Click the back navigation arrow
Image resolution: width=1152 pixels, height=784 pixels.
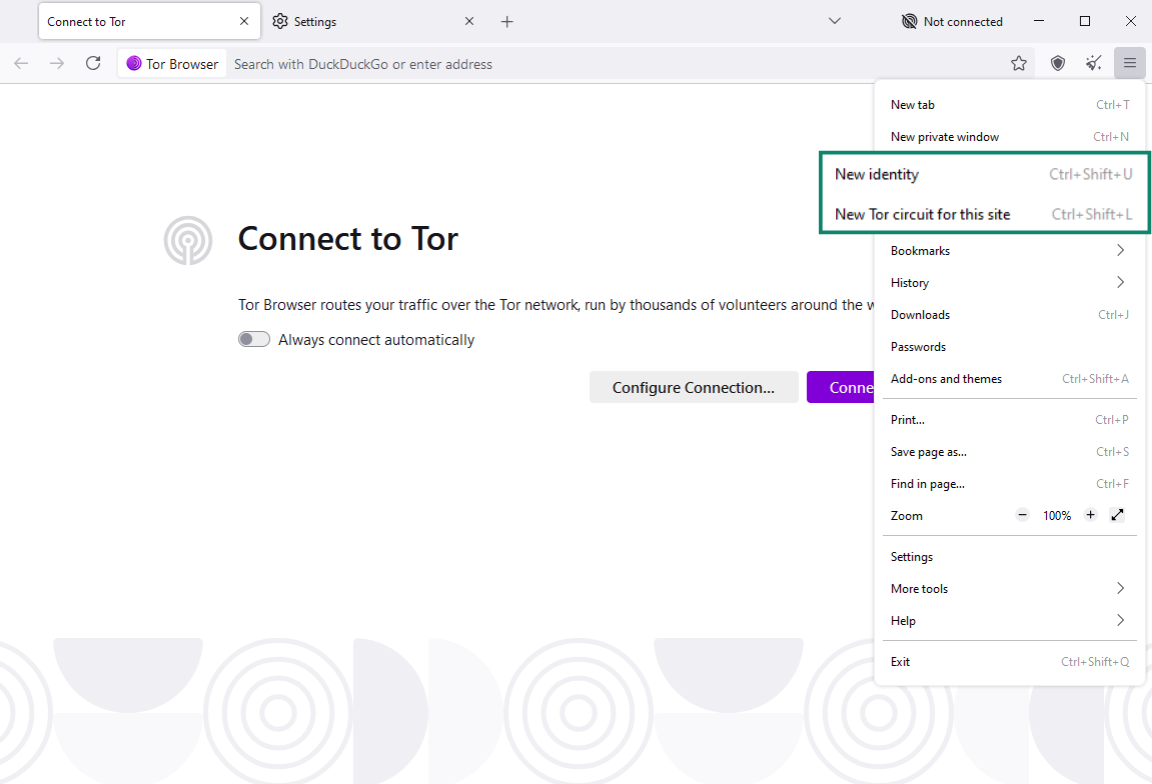[21, 62]
